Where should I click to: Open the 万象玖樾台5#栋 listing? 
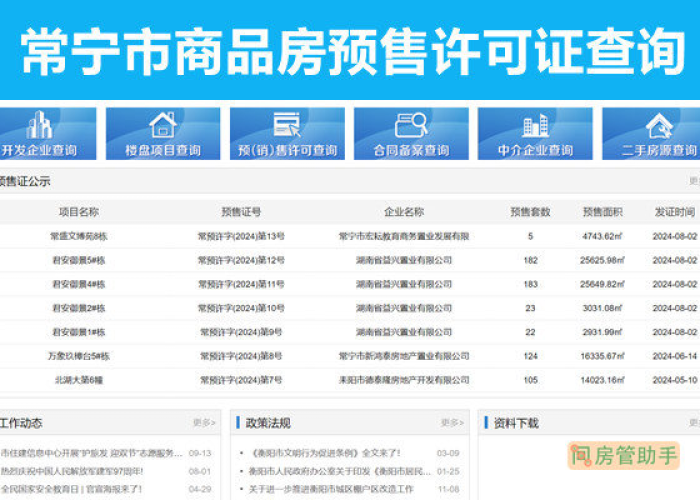(x=79, y=356)
